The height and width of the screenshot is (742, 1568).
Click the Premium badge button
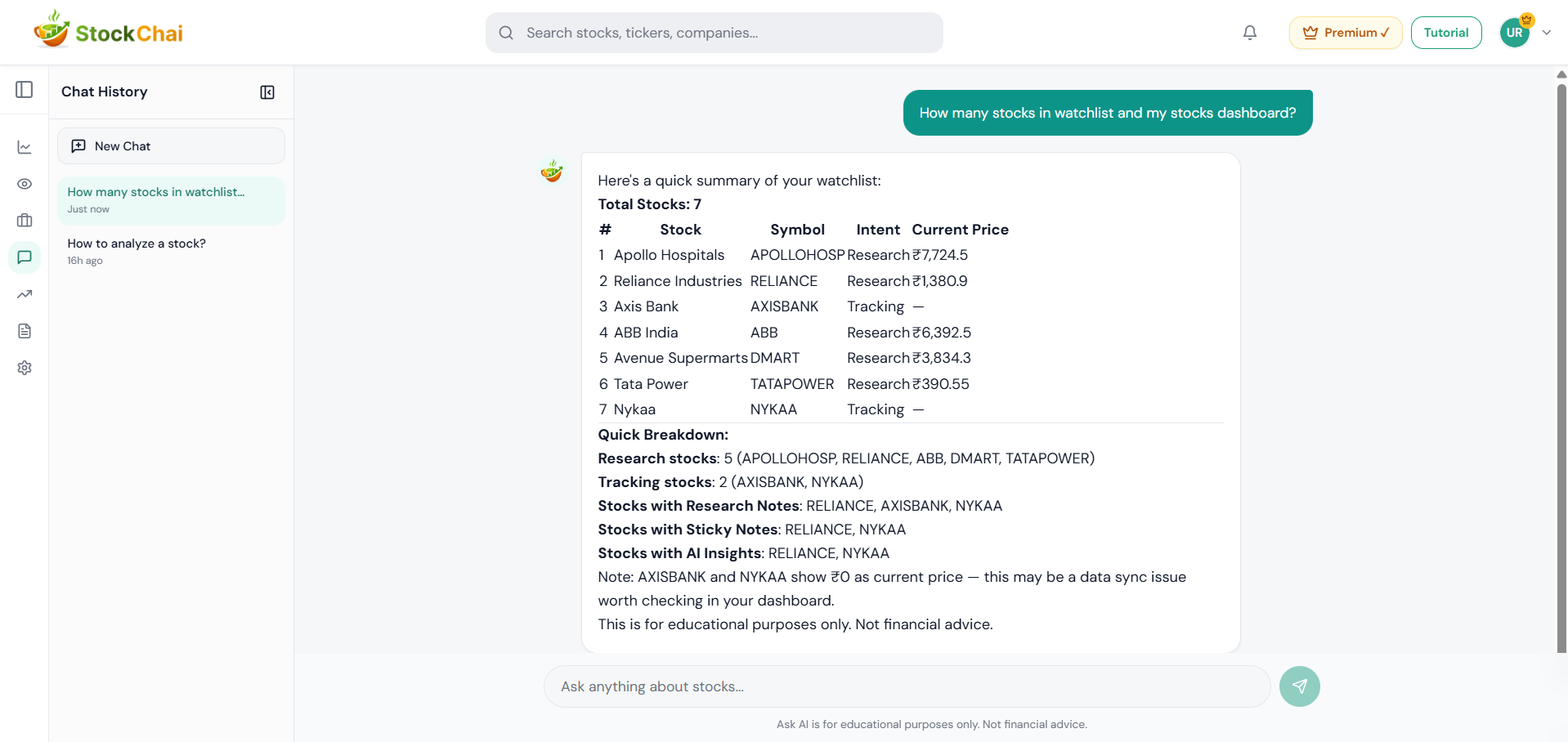(x=1345, y=33)
